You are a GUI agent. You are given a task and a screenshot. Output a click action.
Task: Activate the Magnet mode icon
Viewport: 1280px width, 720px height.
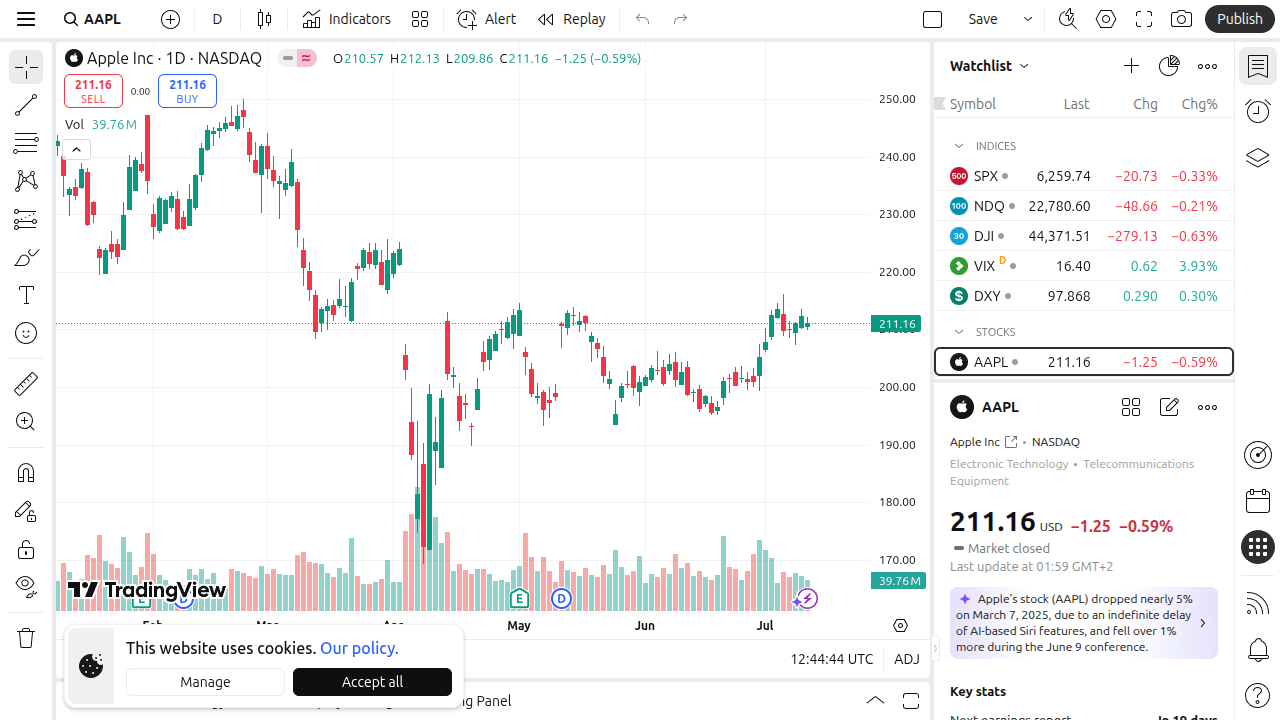point(26,473)
